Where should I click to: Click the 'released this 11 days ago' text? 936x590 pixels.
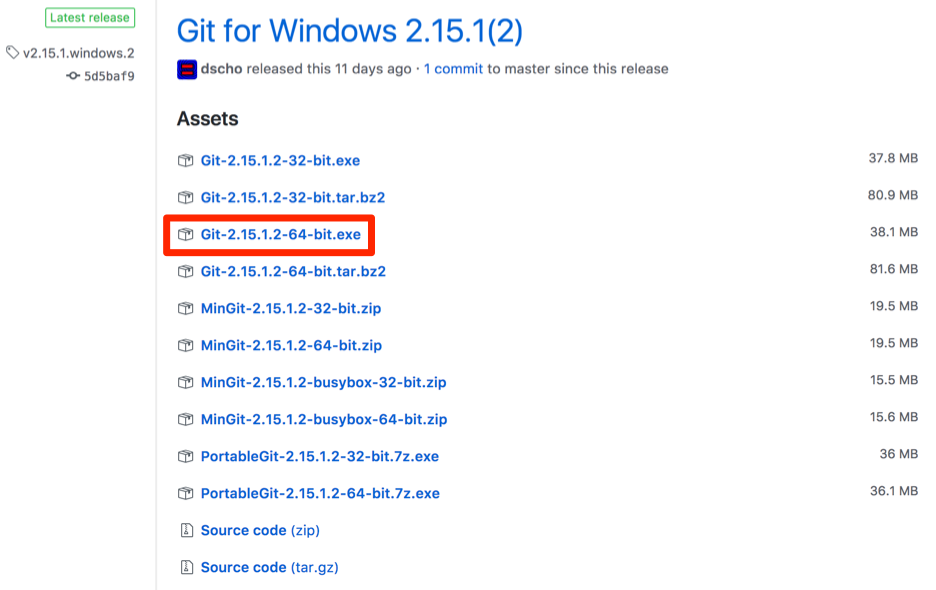[x=329, y=69]
